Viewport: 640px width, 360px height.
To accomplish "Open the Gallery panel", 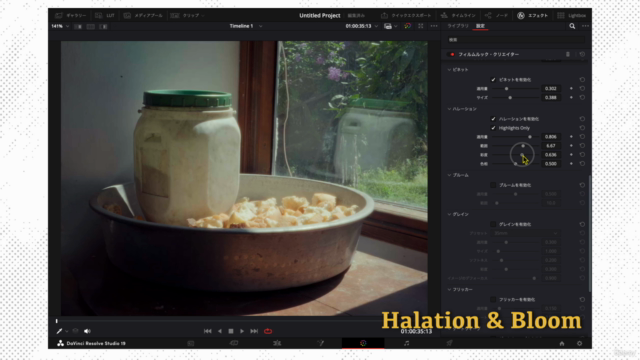I will (x=70, y=16).
